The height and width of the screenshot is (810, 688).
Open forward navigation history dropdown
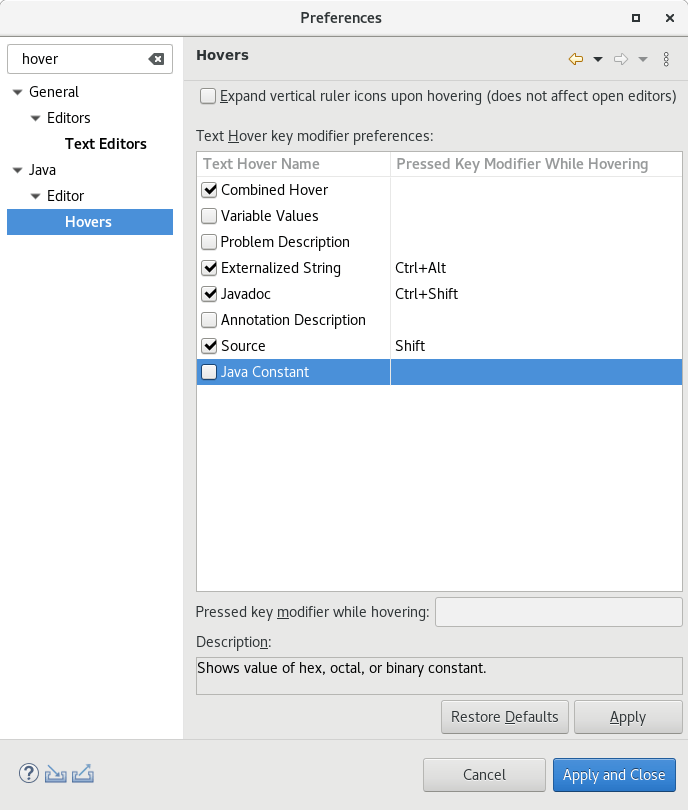[x=643, y=59]
